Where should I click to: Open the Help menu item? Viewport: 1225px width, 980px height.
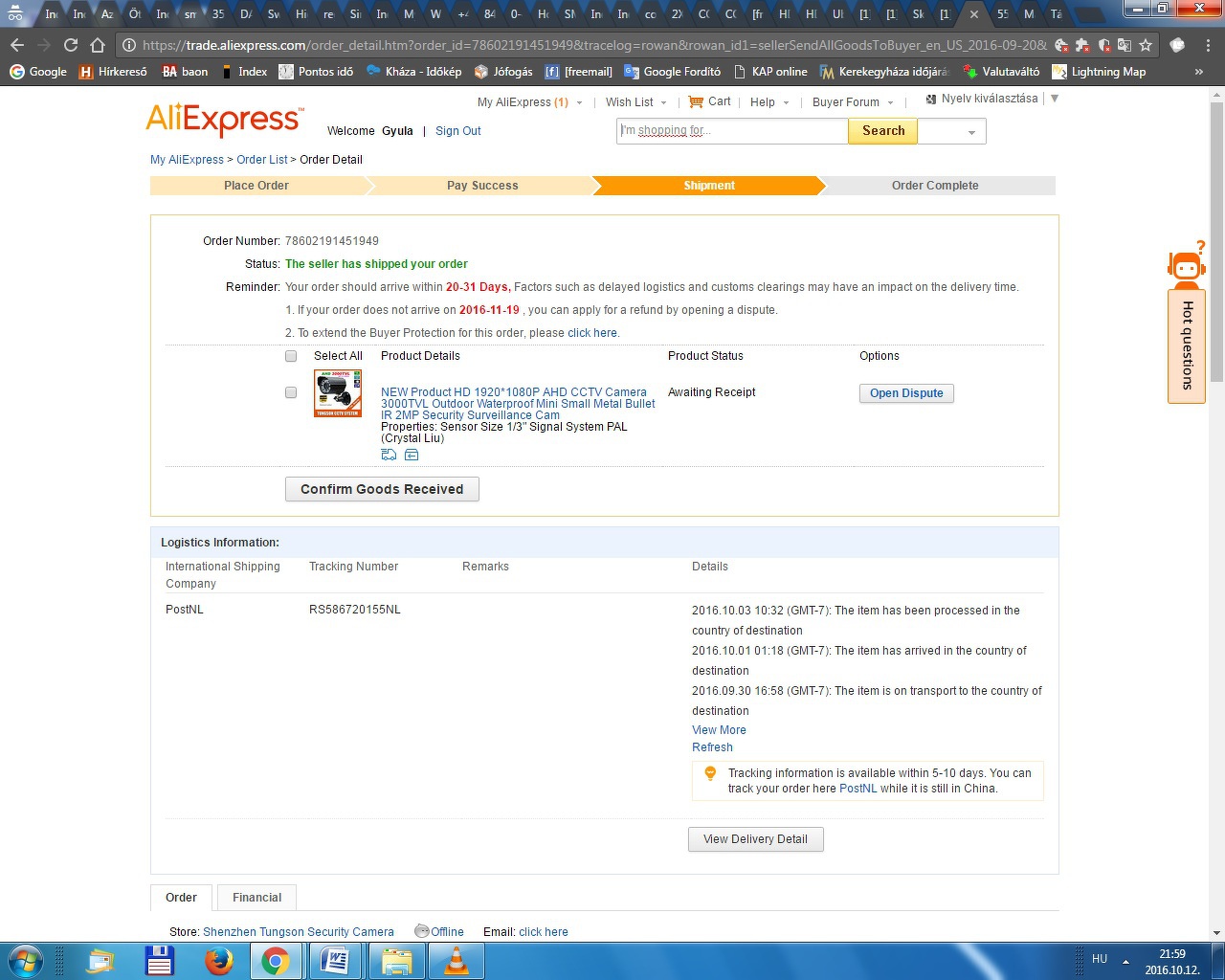click(x=763, y=102)
